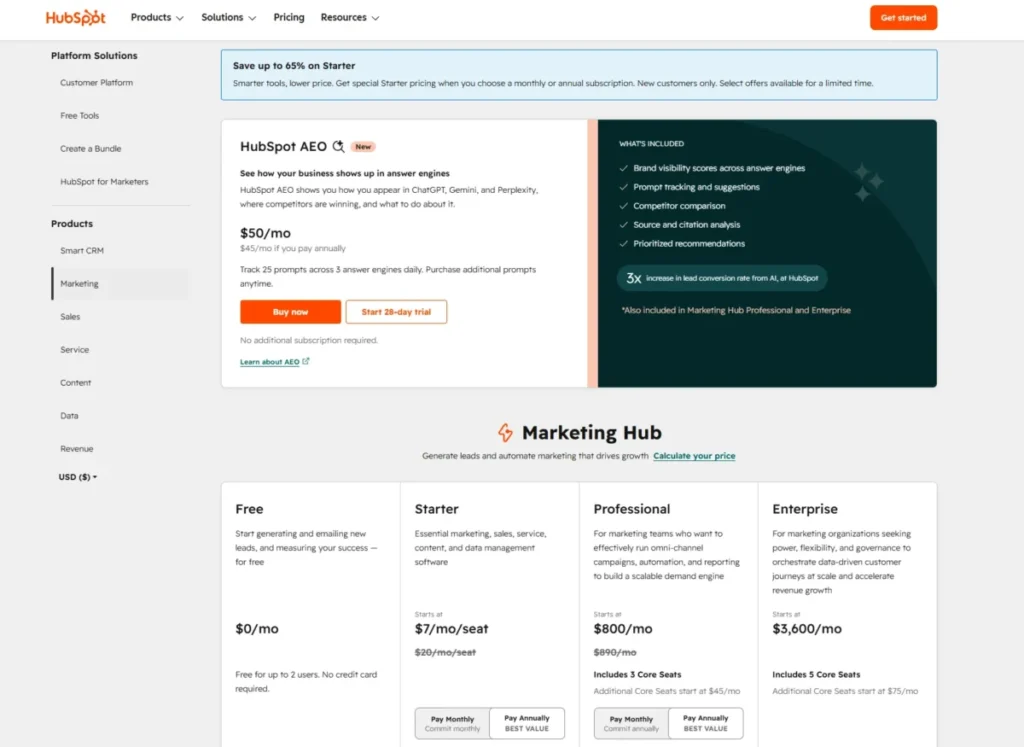The image size is (1024, 747).
Task: Click the HubSpot logo
Action: point(76,18)
